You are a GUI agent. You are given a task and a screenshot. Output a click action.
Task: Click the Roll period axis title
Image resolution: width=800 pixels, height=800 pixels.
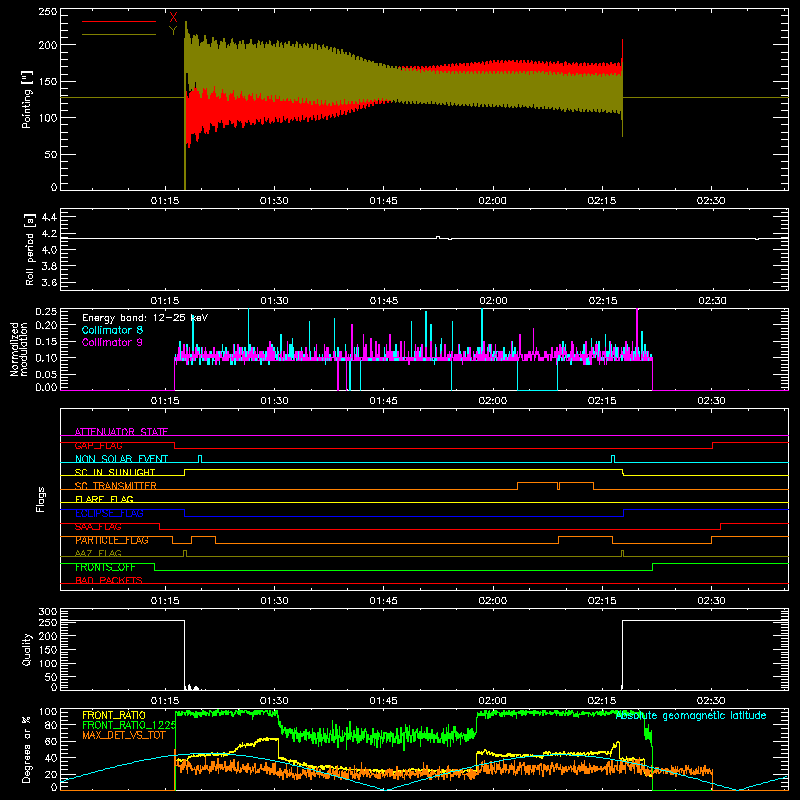(x=29, y=249)
